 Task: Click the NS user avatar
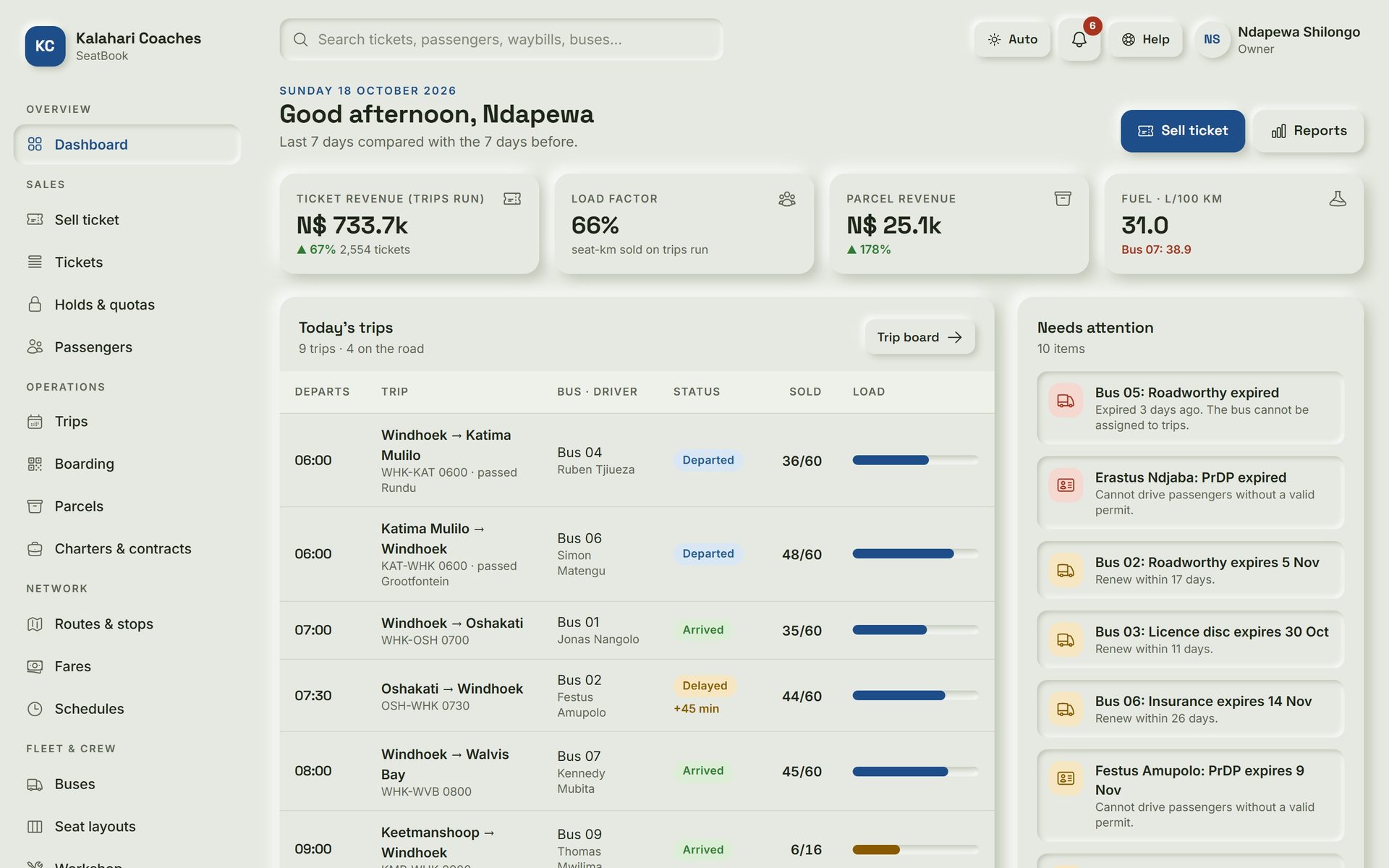point(1212,39)
